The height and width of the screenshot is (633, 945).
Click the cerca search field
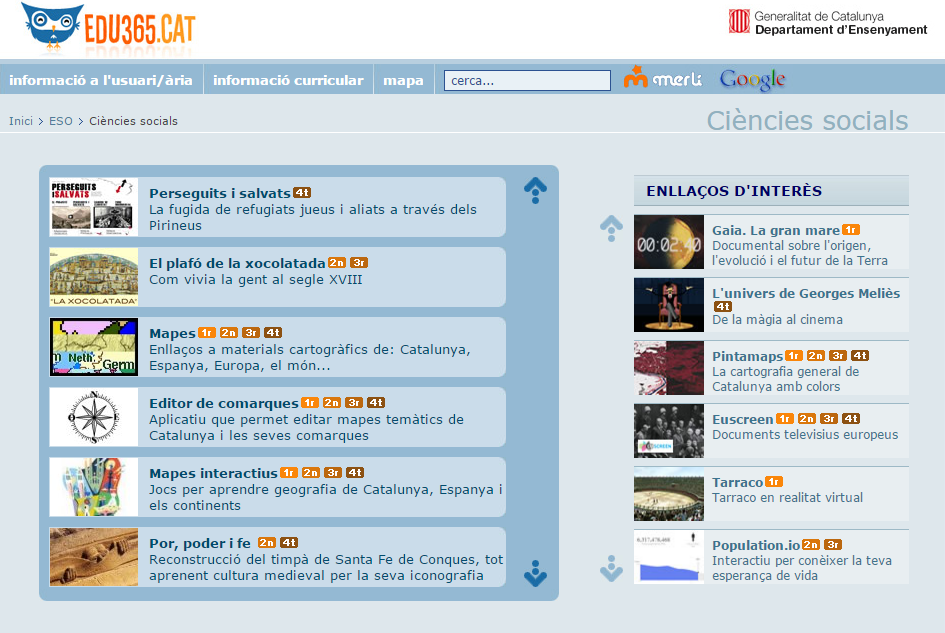pos(527,81)
